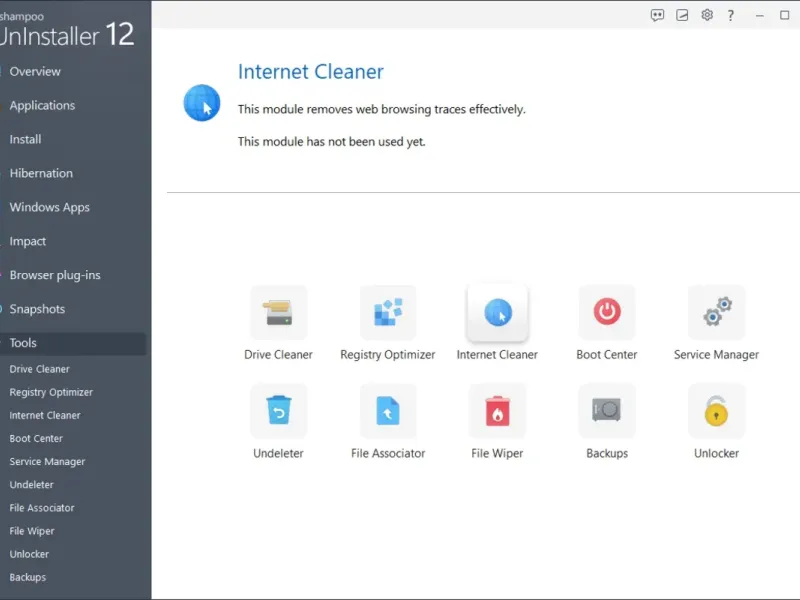Click the Internet Cleaner heading title
This screenshot has width=800, height=600.
311,72
